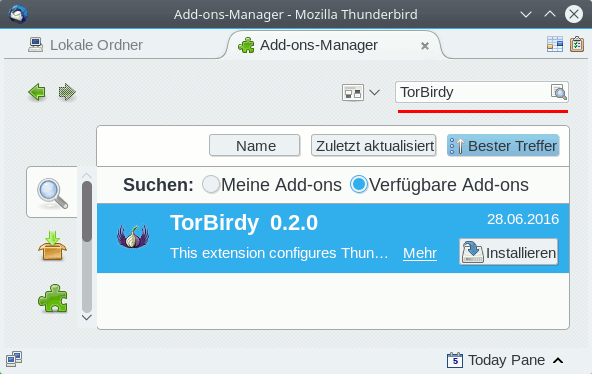Viewport: 592px width, 374px height.
Task: Open the Get Add-ons download box category
Action: (52, 246)
